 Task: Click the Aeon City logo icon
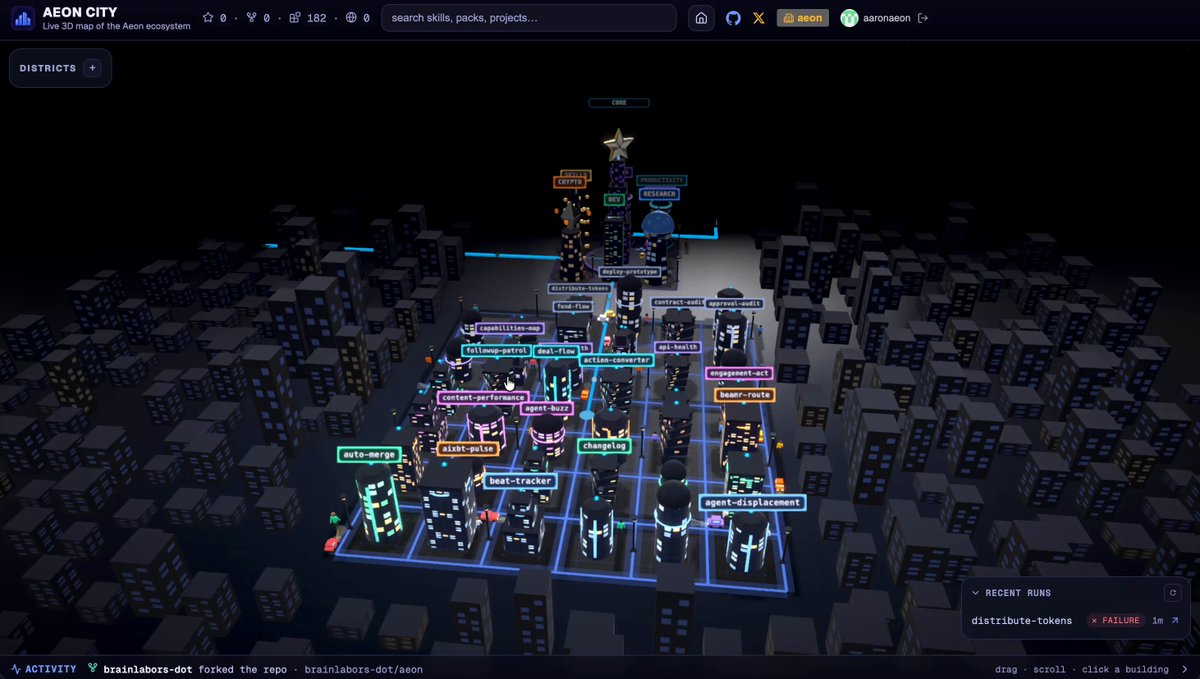(x=22, y=18)
